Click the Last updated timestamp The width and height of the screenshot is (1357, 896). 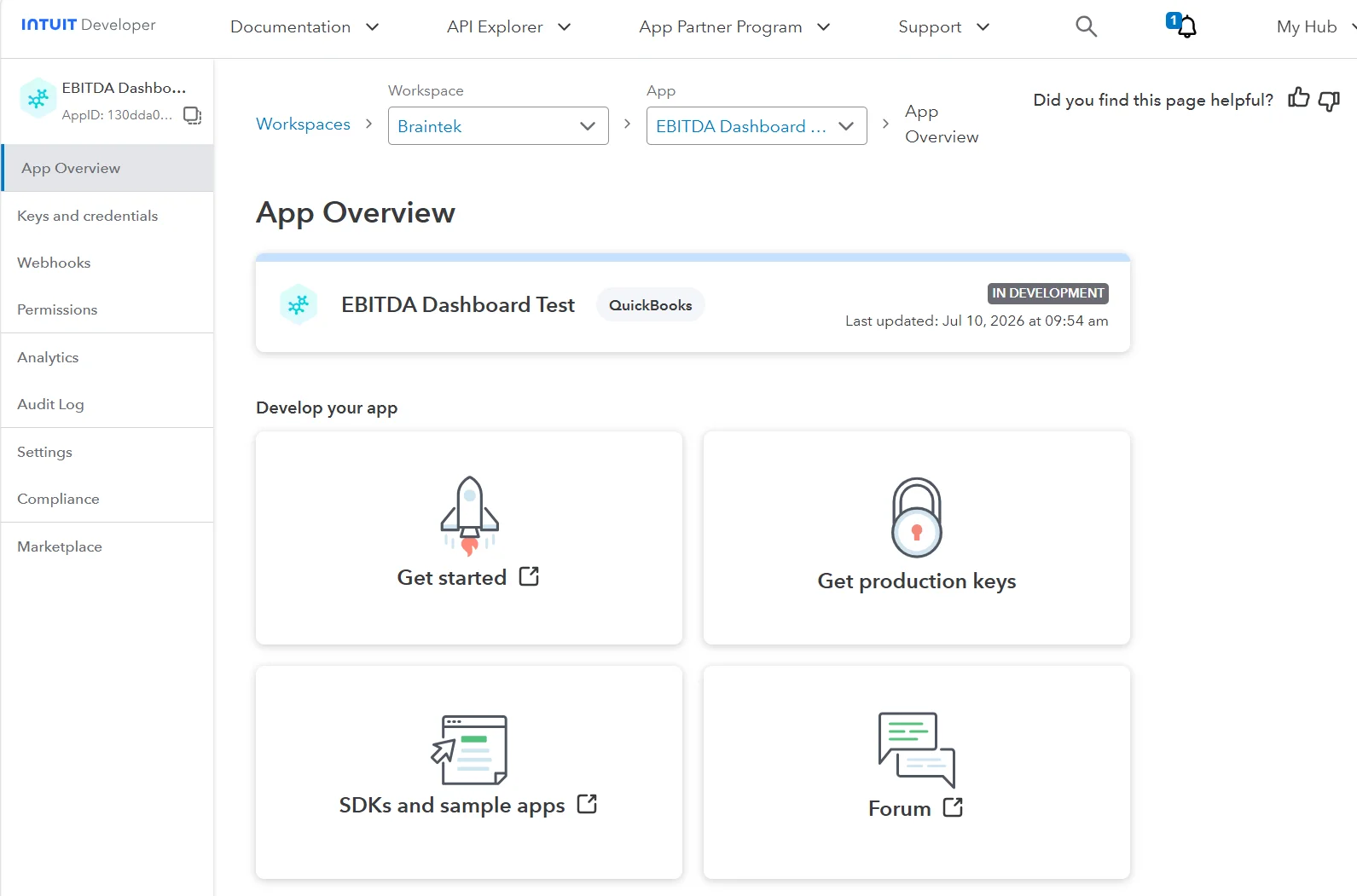coord(977,321)
